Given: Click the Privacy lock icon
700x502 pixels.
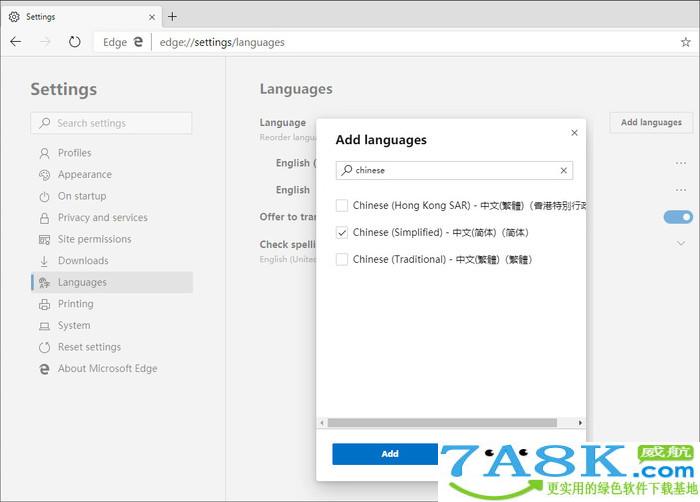Looking at the screenshot, I should tap(44, 218).
